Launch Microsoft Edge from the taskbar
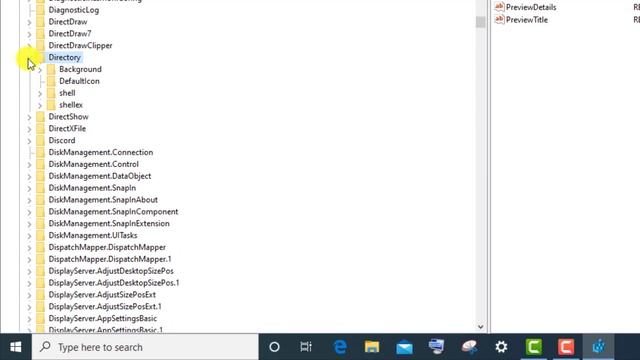Screen dimensions: 640x360 (340, 347)
